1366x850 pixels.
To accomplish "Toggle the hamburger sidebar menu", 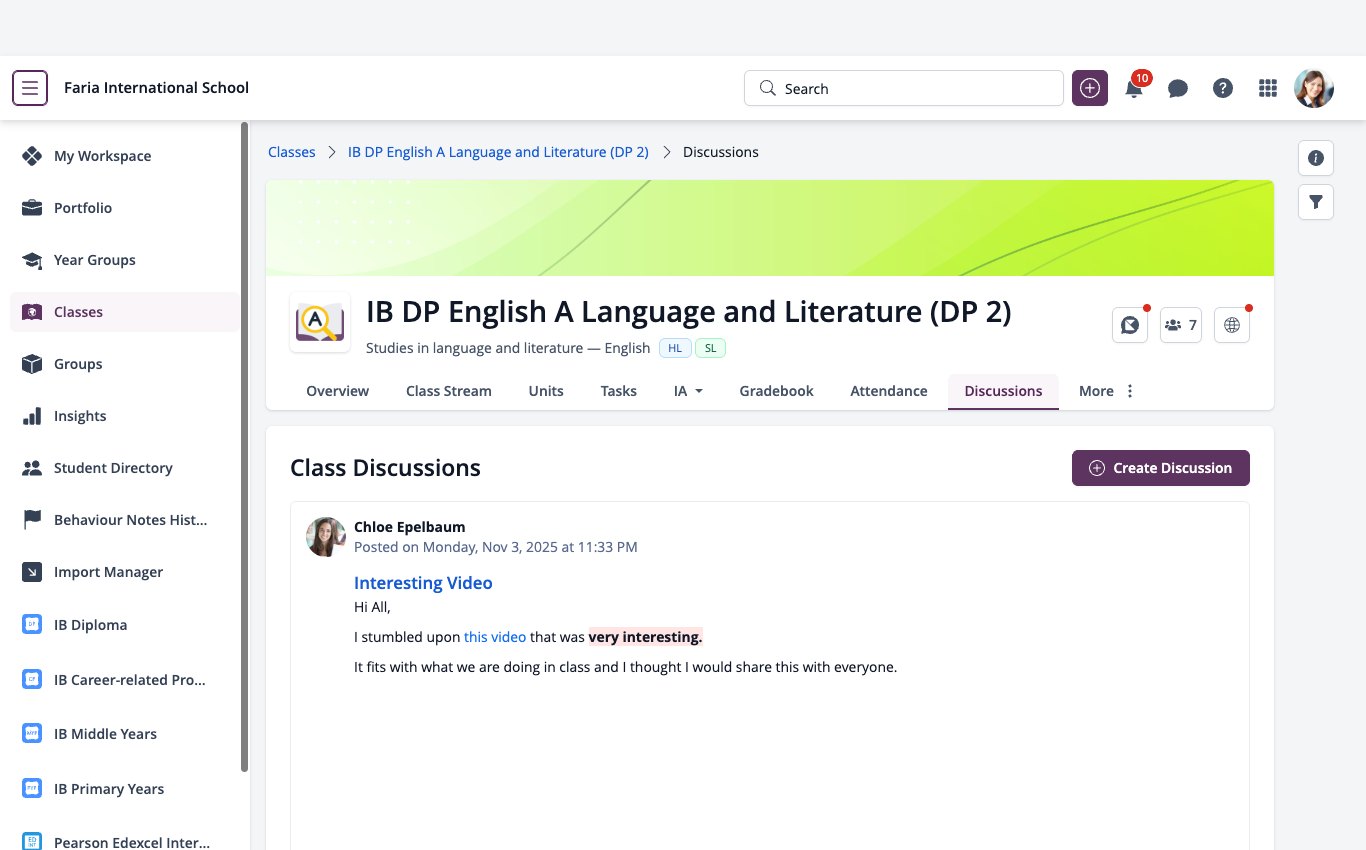I will pos(30,88).
